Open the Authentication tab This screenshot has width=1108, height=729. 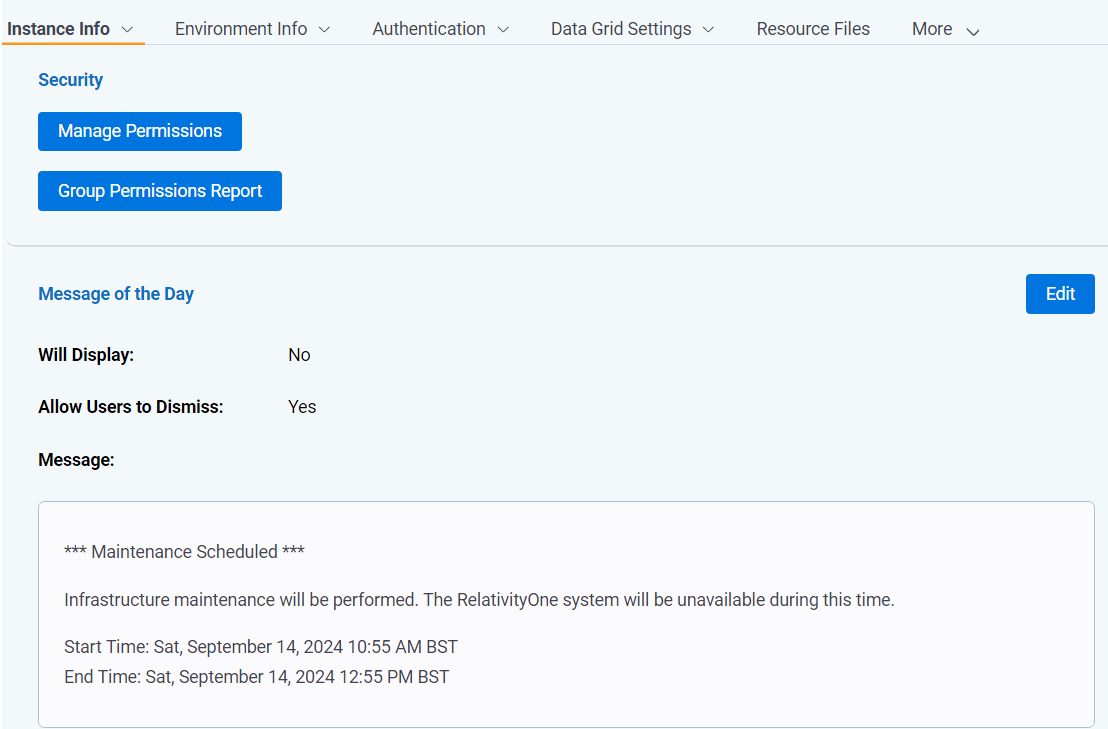(429, 29)
